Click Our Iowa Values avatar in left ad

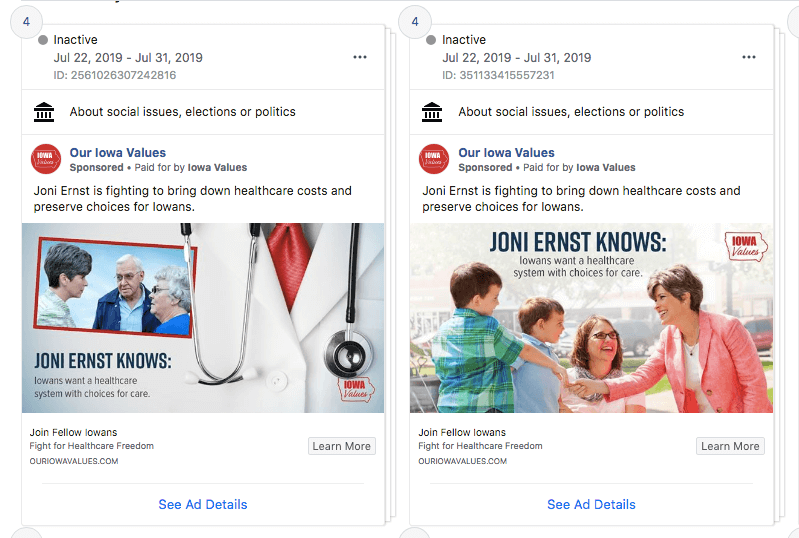pyautogui.click(x=46, y=159)
